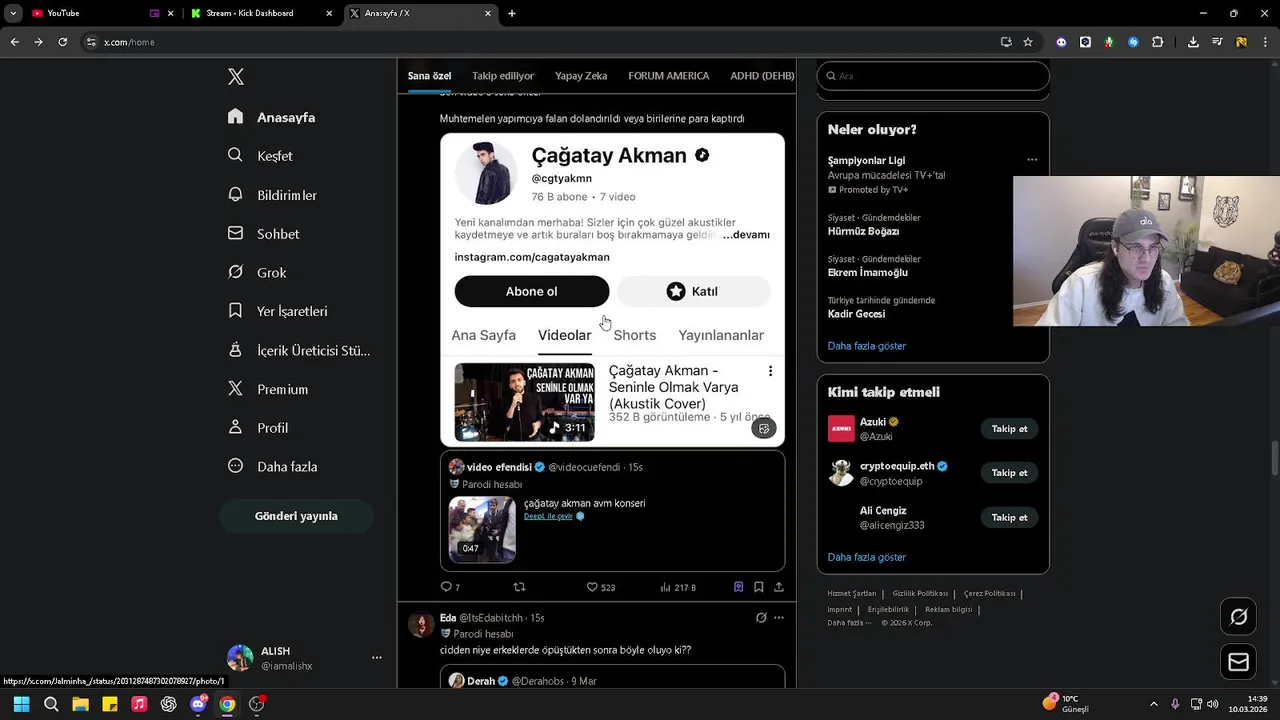Click DeepL ile çevir link

[x=548, y=516]
